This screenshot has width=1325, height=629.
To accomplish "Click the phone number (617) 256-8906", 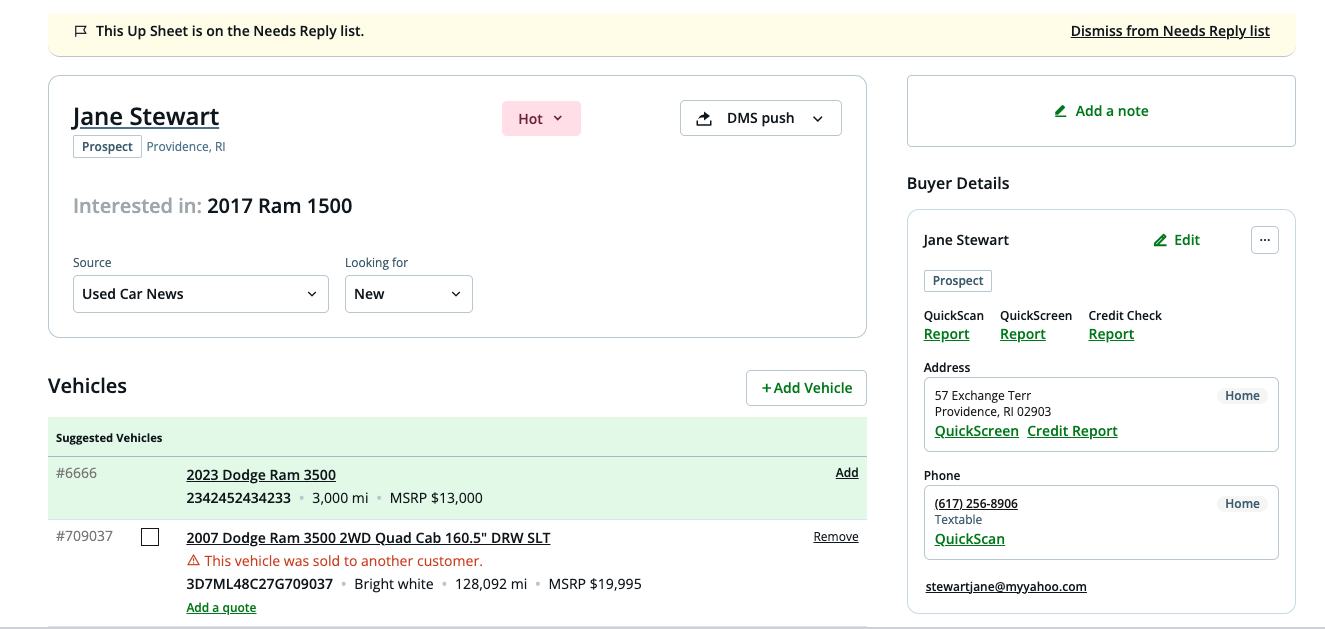I will click(x=975, y=503).
